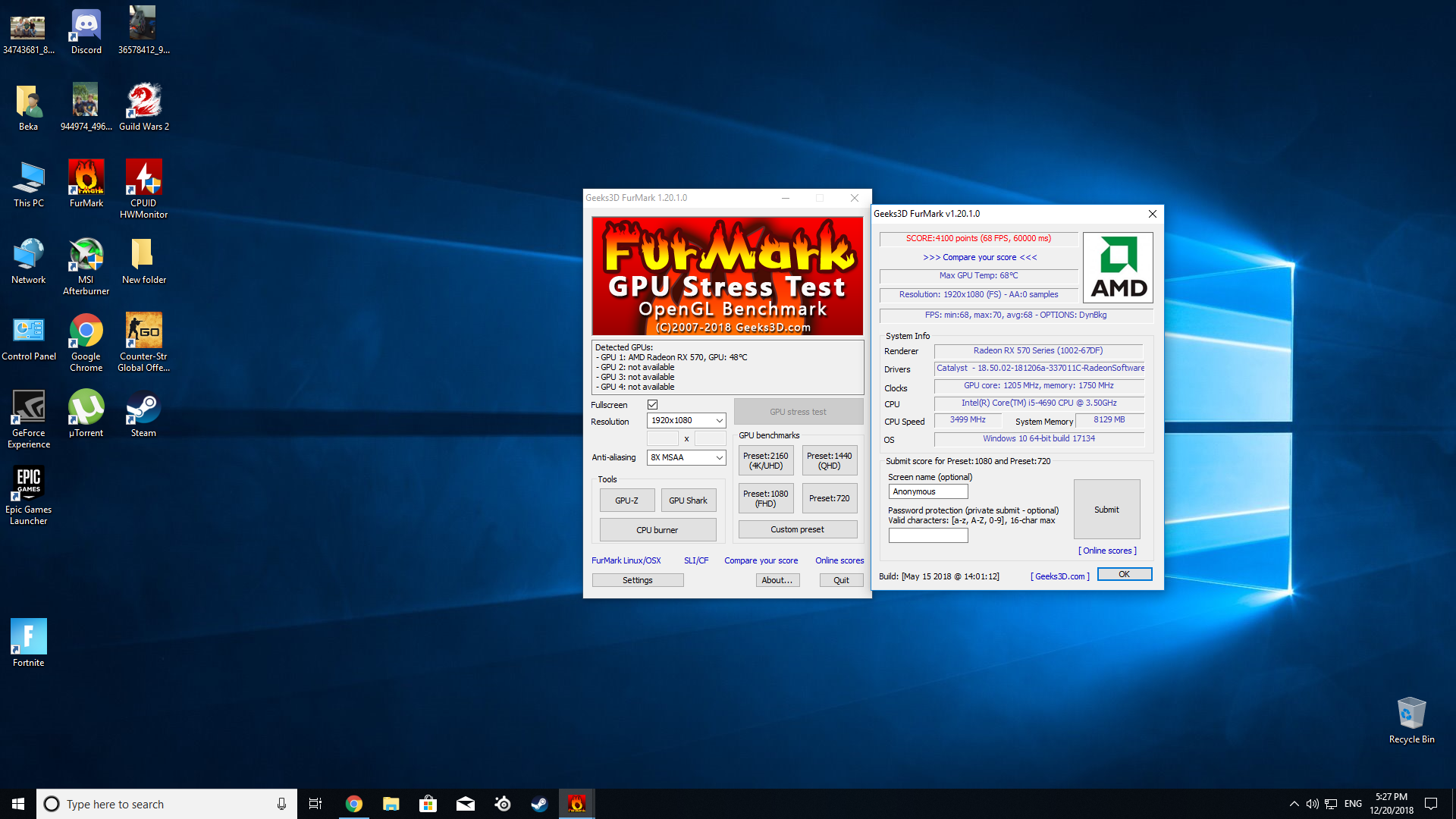This screenshot has width=1456, height=819.
Task: Show hidden system tray icons
Action: [x=1294, y=804]
